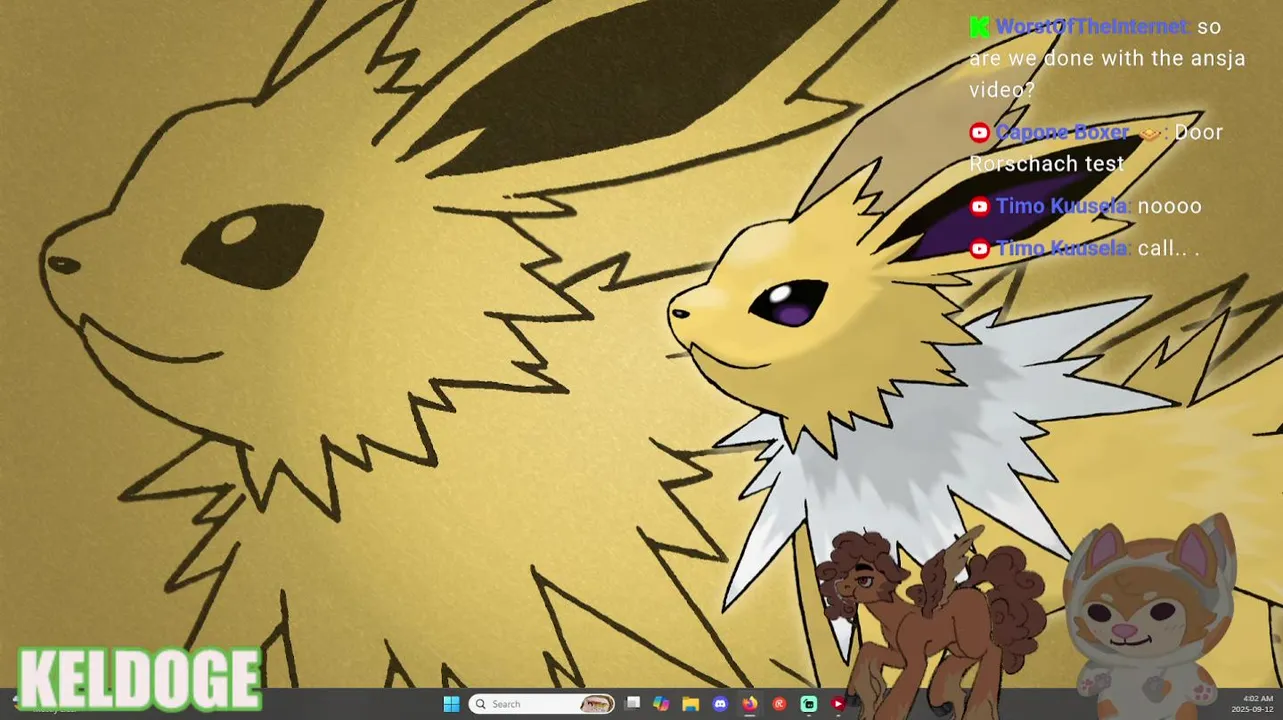Screen dimensions: 1283x720
Task: Click the Capone Boxer chat username
Action: coord(1061,132)
